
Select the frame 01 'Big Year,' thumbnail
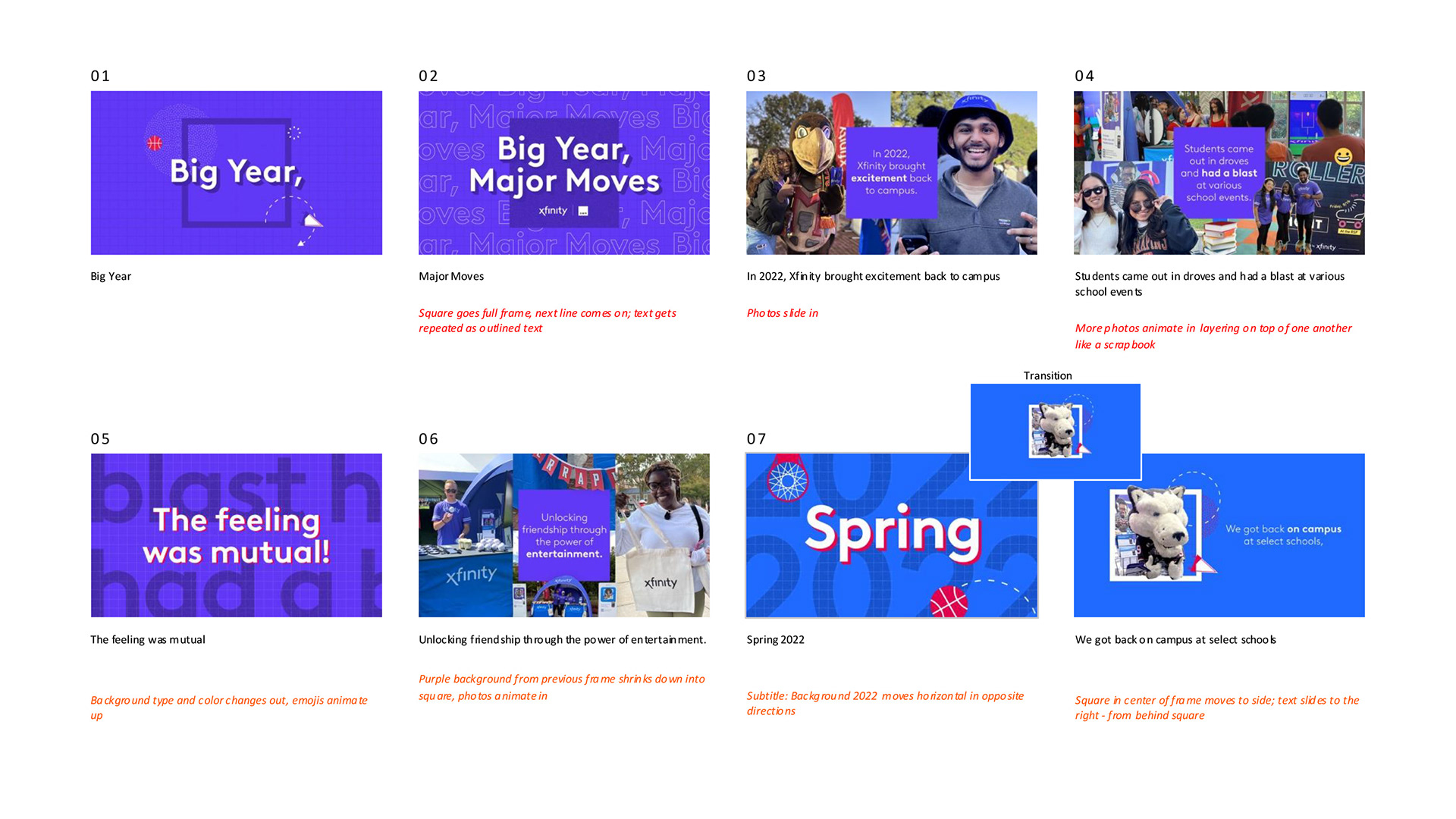coord(237,173)
